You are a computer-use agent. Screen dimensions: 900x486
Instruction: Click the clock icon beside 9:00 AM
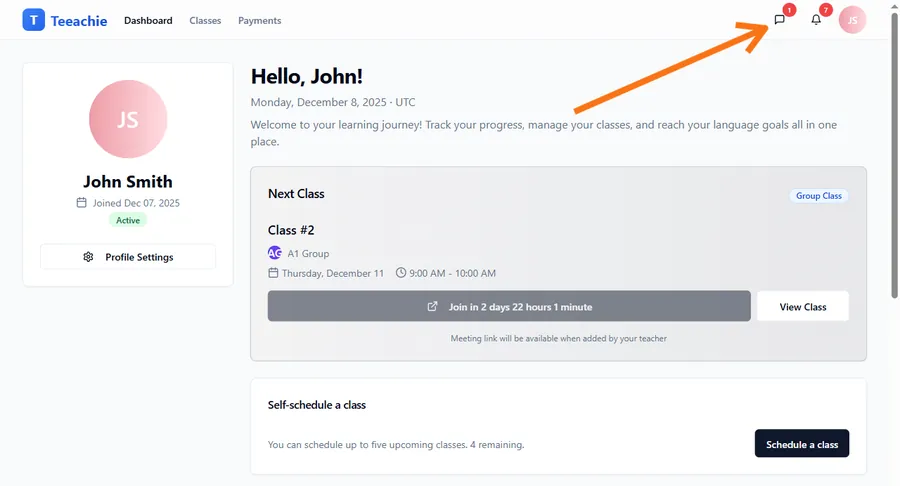click(x=401, y=273)
